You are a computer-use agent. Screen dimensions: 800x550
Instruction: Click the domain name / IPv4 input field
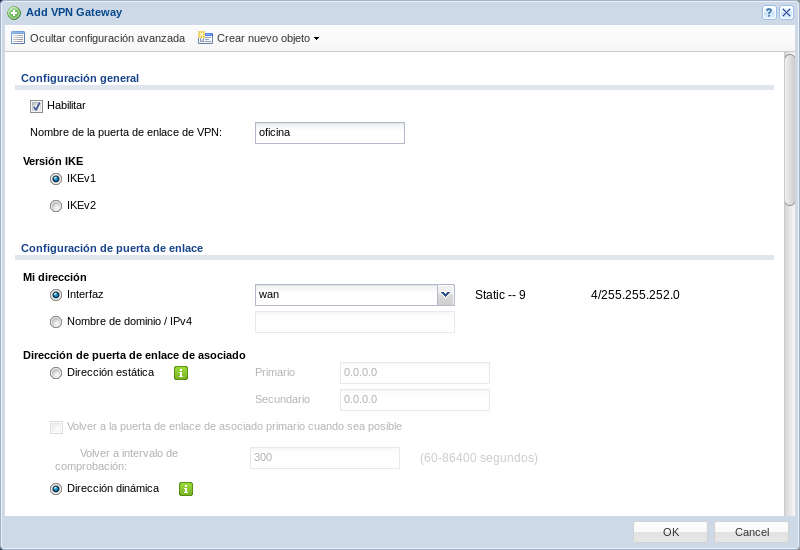(355, 322)
